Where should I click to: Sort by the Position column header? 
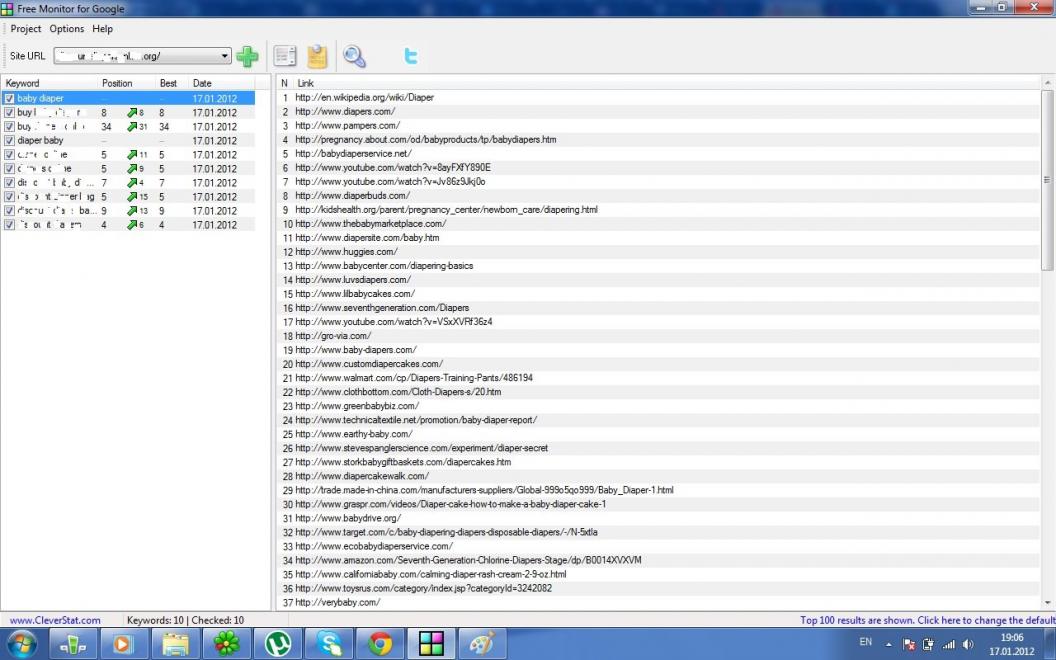pyautogui.click(x=127, y=84)
